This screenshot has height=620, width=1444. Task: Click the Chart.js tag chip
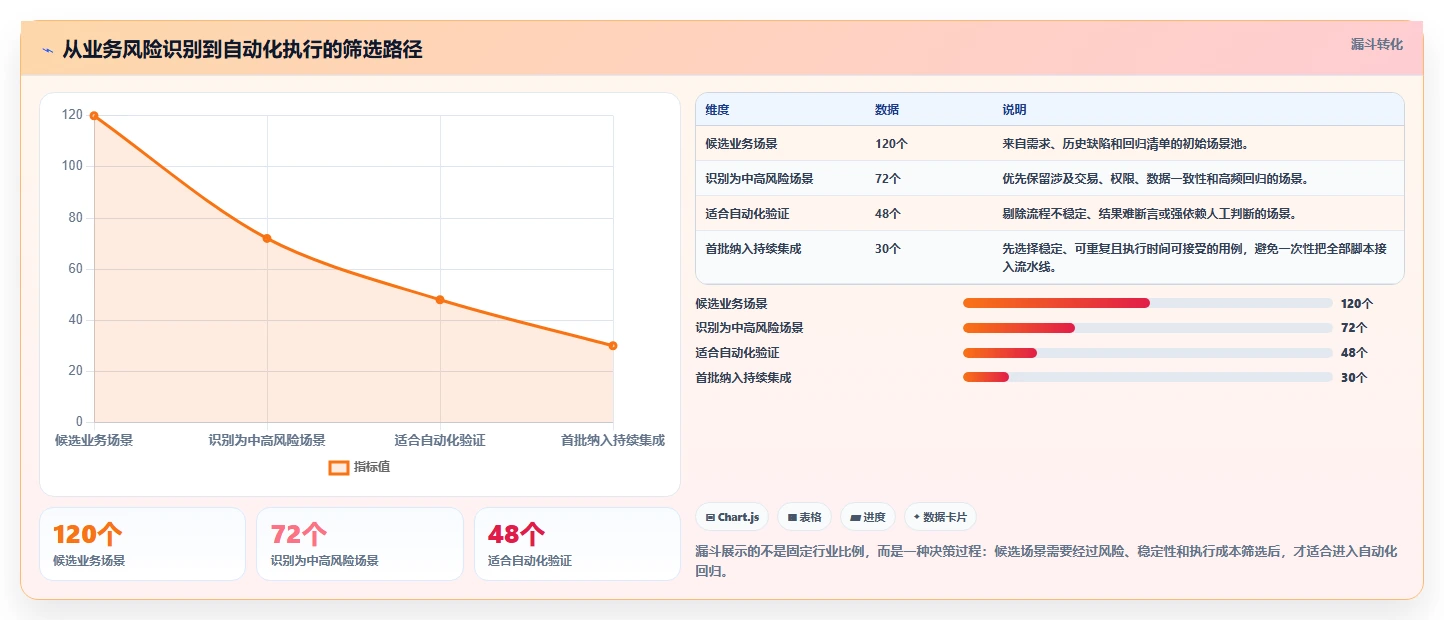(x=732, y=517)
